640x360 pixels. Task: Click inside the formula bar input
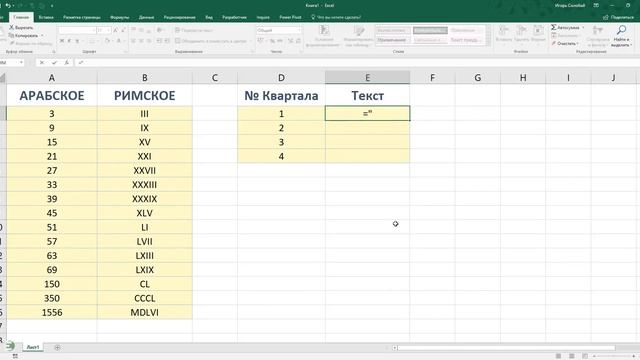point(359,62)
